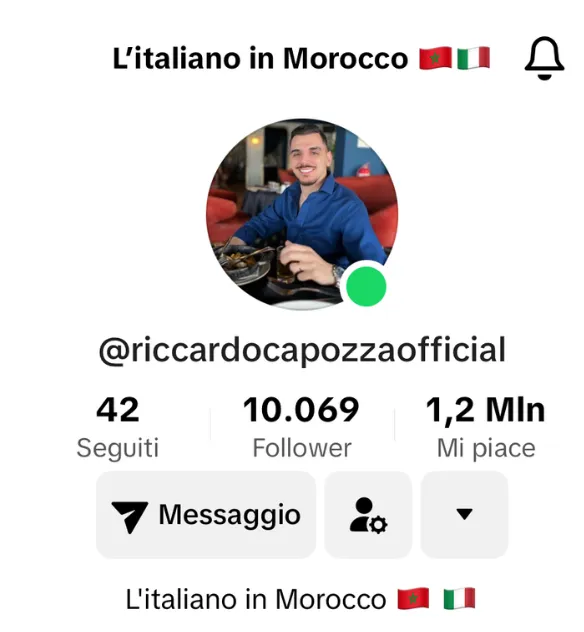Open the 1,2 Mln likes total

(486, 411)
